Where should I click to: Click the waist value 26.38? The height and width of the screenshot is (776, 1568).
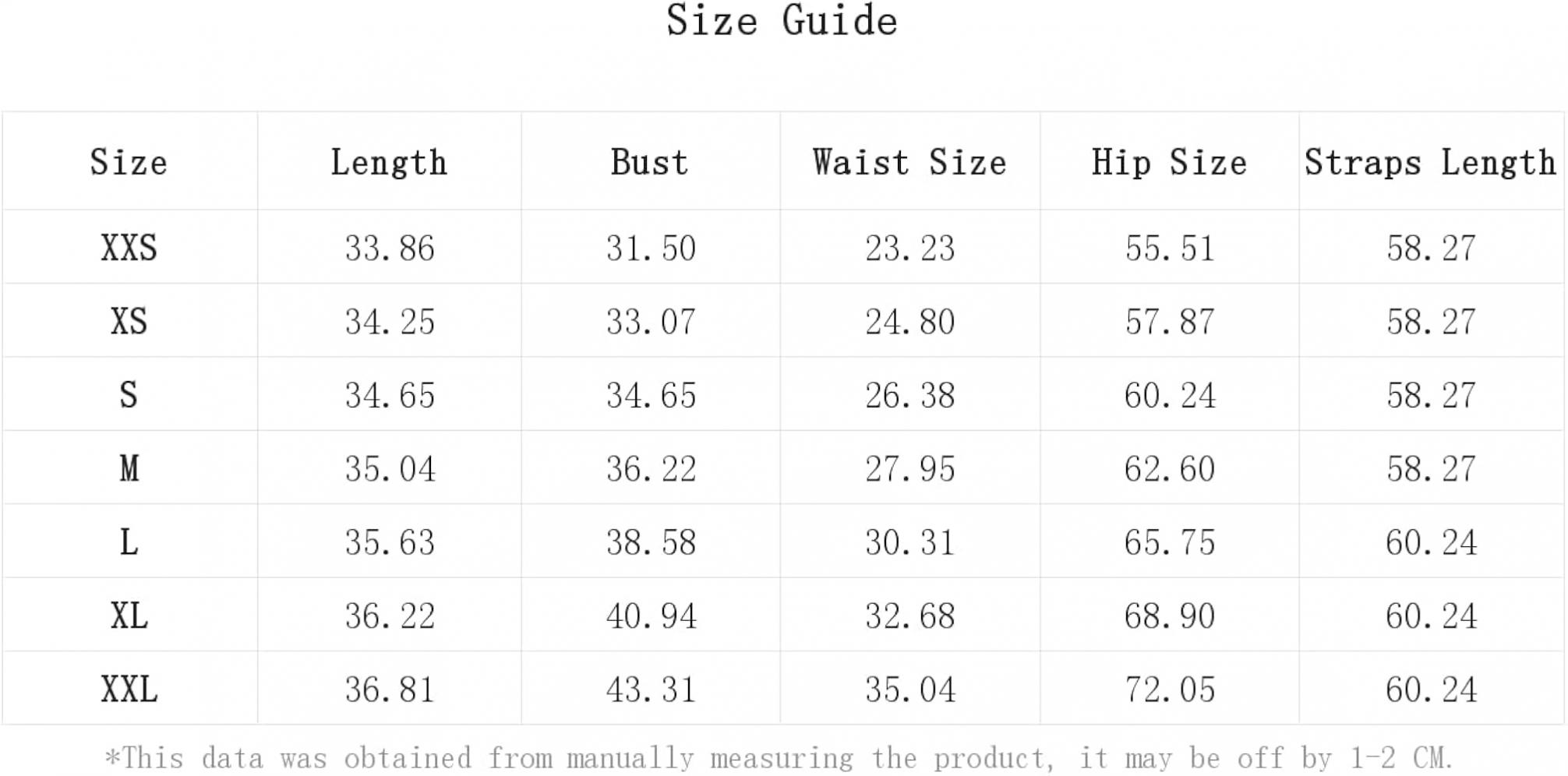click(x=909, y=394)
